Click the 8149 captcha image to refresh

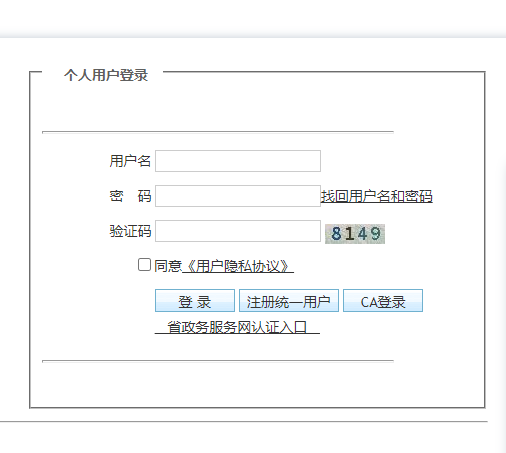point(355,234)
